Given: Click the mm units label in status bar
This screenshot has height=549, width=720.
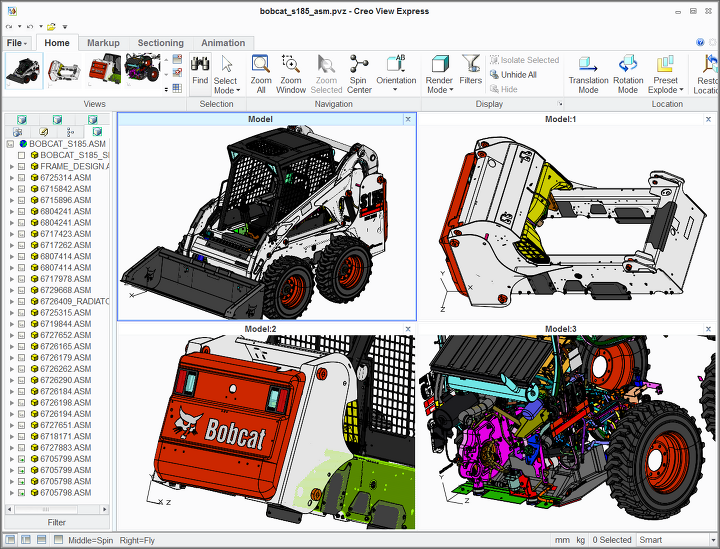Looking at the screenshot, I should click(562, 540).
